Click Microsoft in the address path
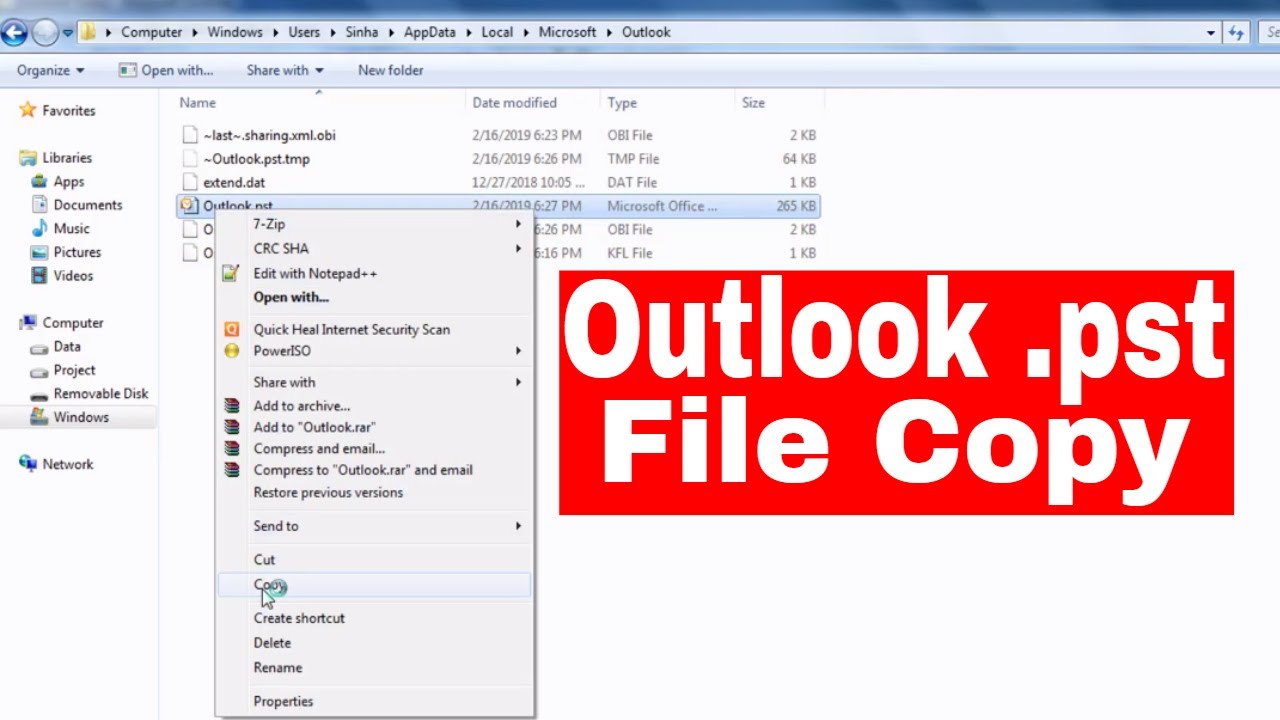Screen dimensions: 1280x720 coord(567,32)
